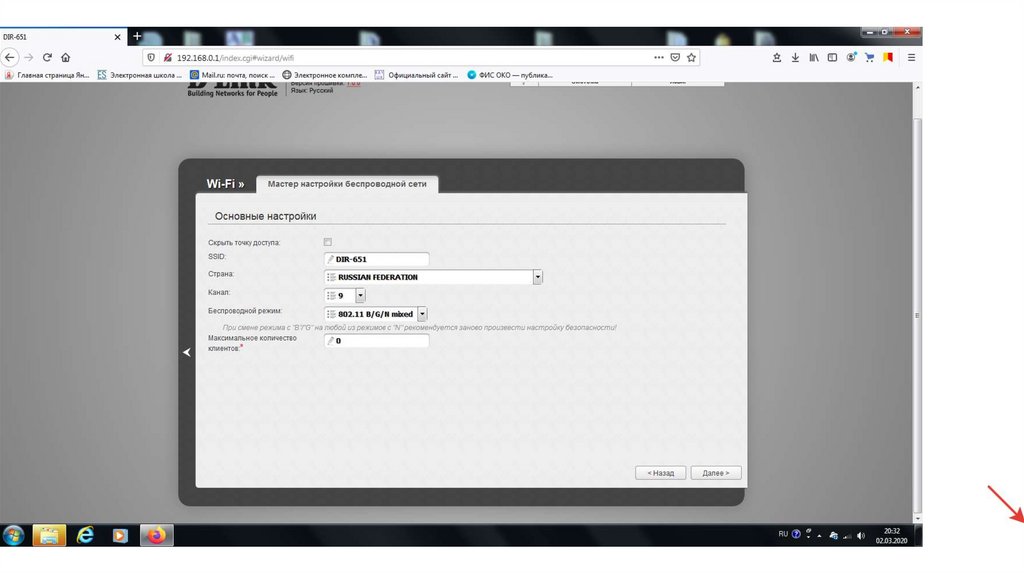Click the left collapse arrow on panel

click(x=187, y=352)
